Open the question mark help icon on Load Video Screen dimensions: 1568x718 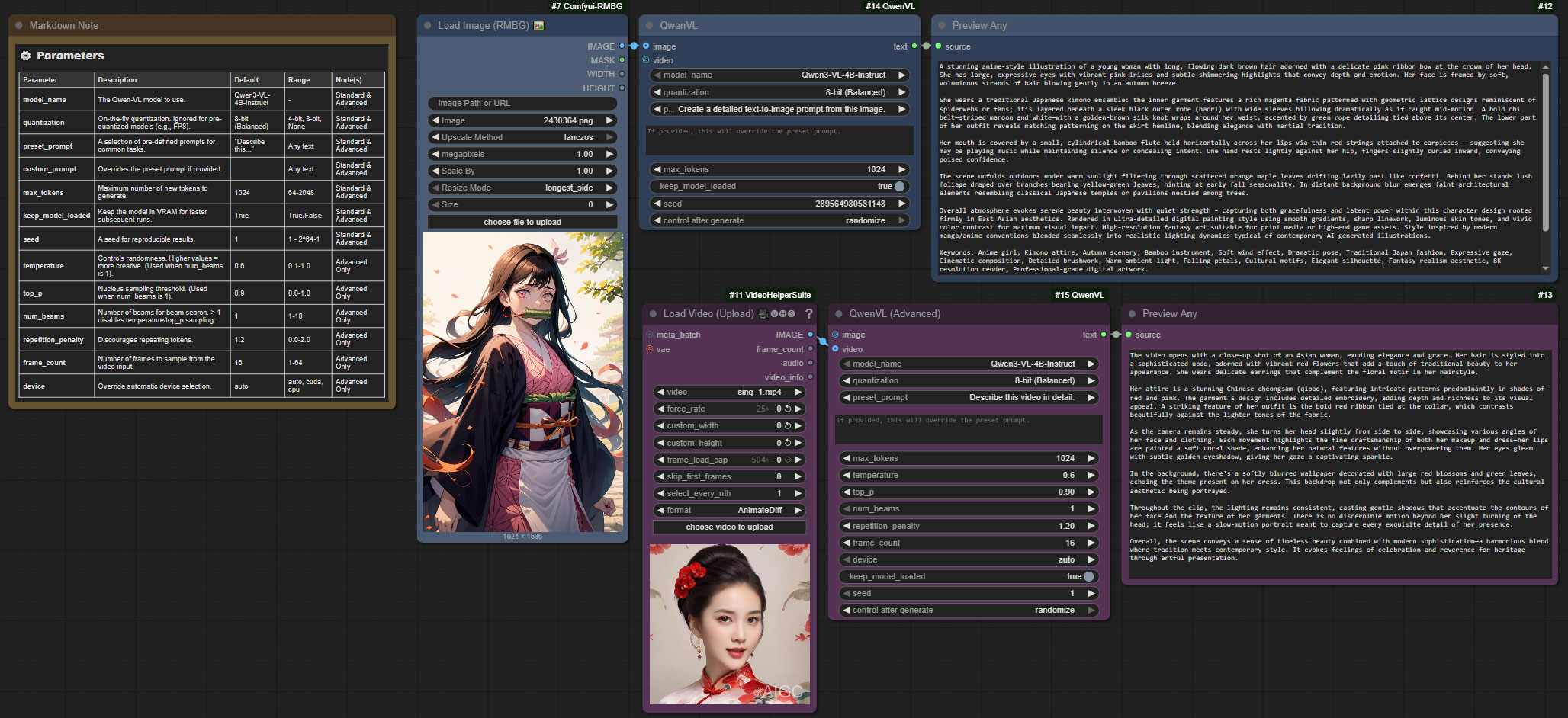point(809,313)
